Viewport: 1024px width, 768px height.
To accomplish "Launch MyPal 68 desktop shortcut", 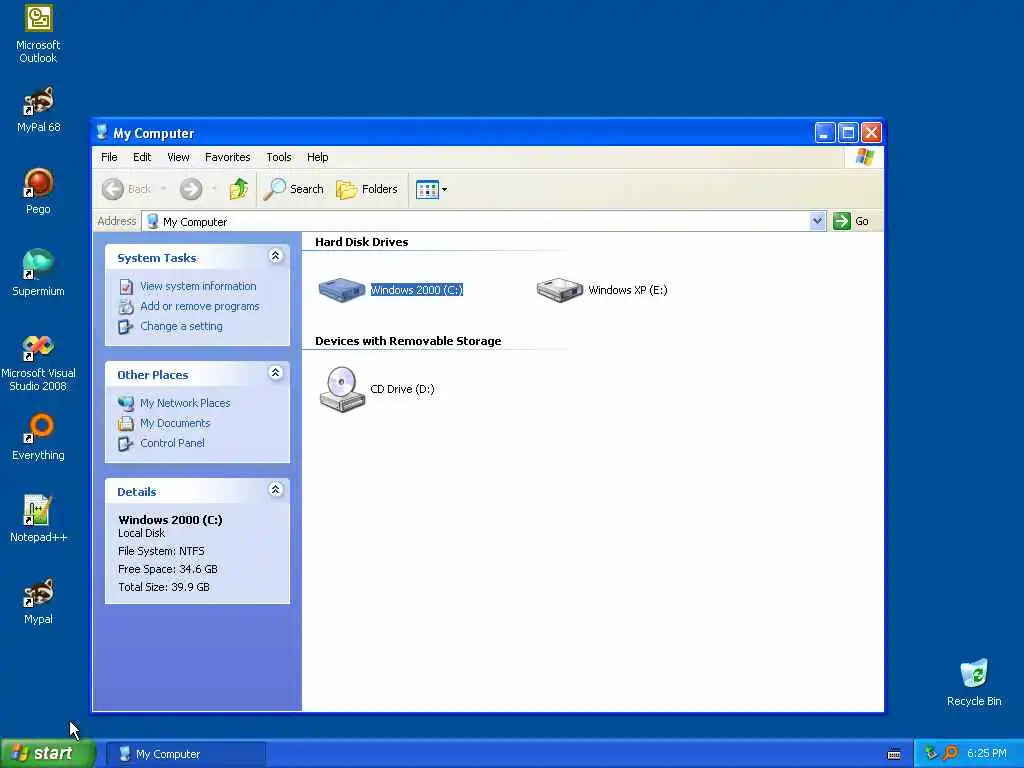I will tap(38, 110).
